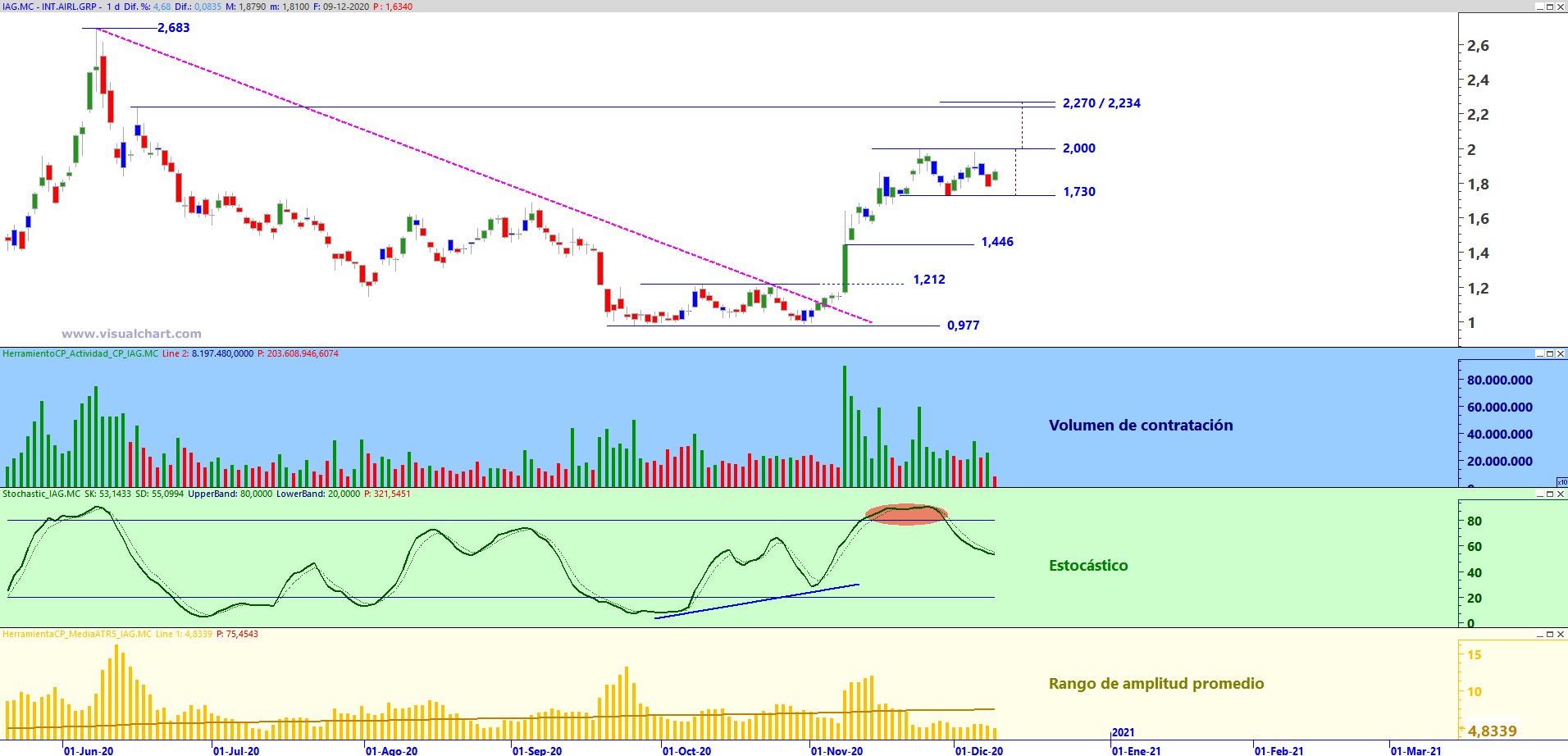Screen dimensions: 1568x756
Task: Click the tallest green volume bar in November
Action: 845,426
